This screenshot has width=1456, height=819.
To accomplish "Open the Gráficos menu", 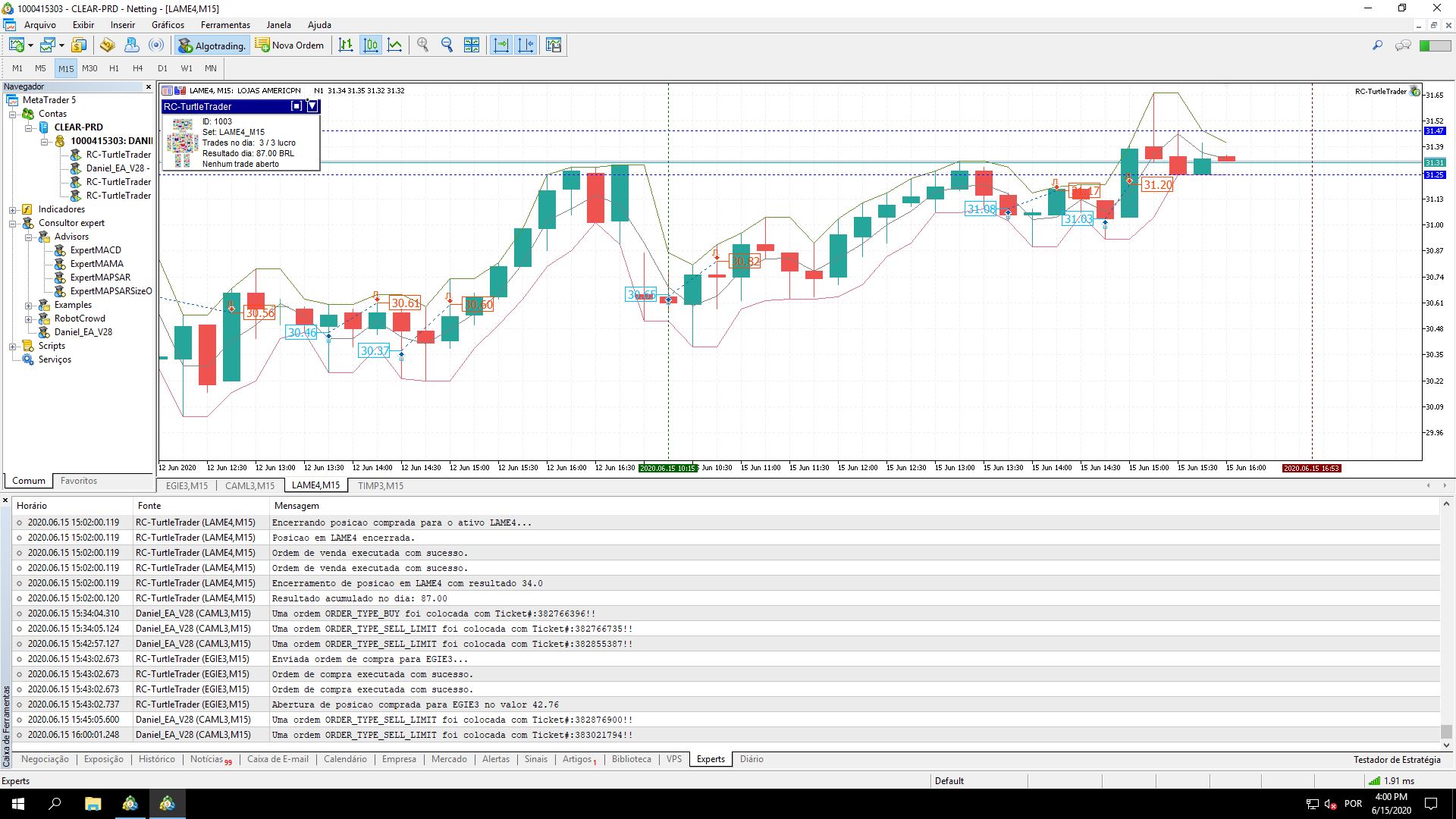I will [x=168, y=25].
